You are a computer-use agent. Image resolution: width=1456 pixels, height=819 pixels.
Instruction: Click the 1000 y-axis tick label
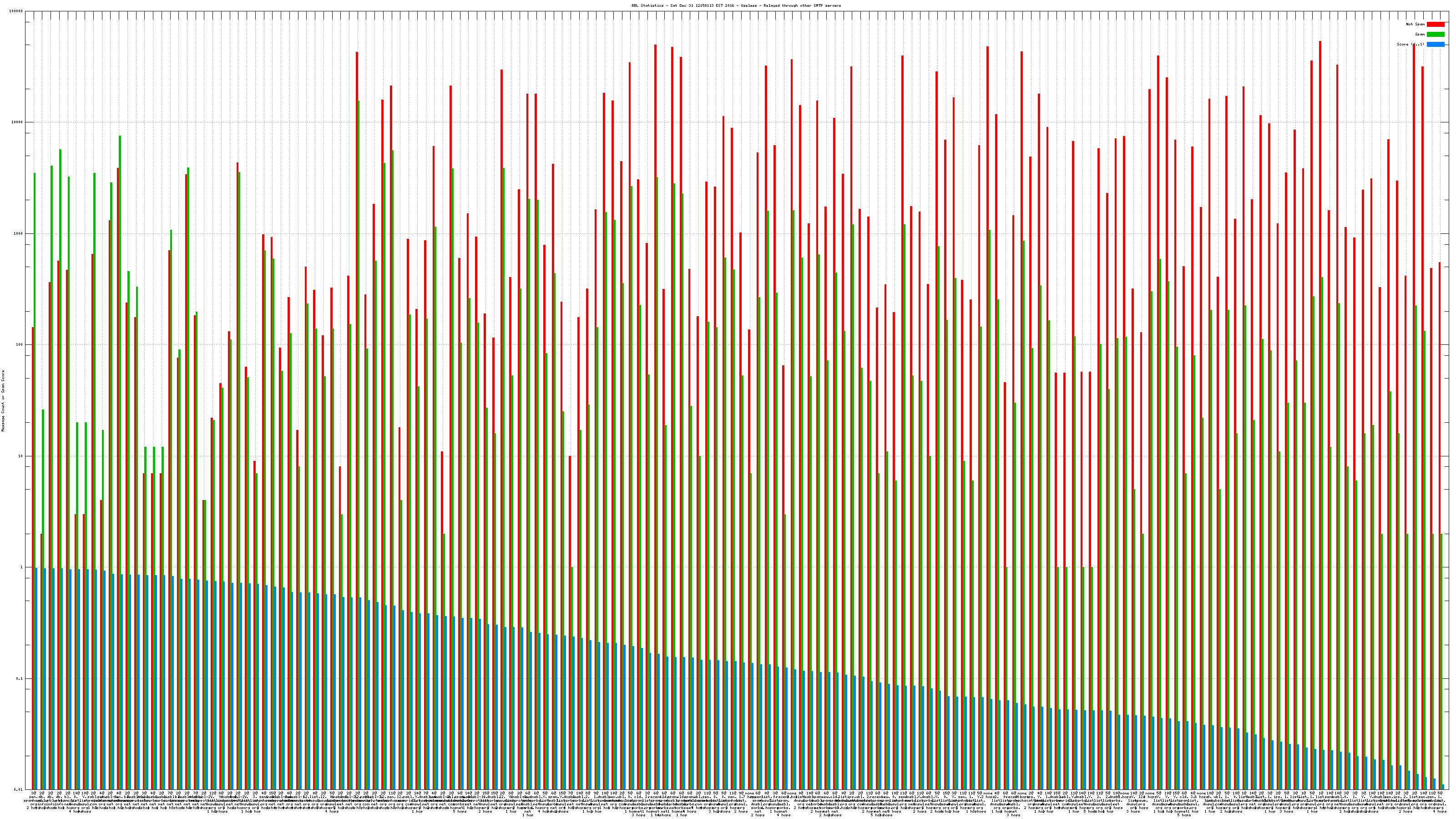point(19,233)
